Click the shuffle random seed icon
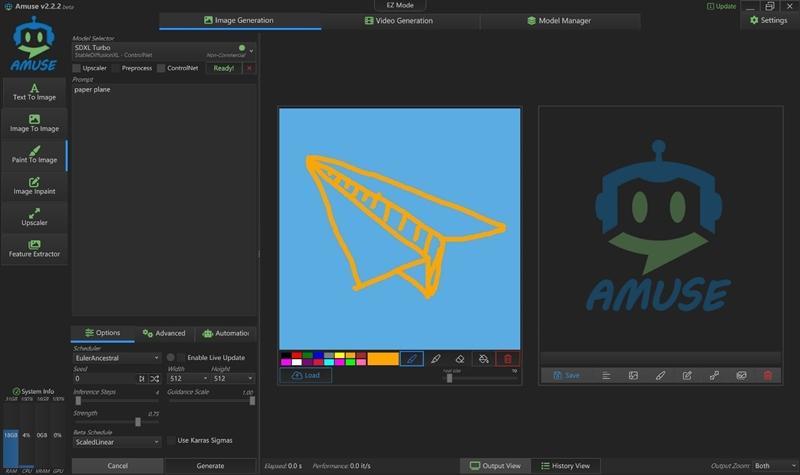 (x=154, y=379)
